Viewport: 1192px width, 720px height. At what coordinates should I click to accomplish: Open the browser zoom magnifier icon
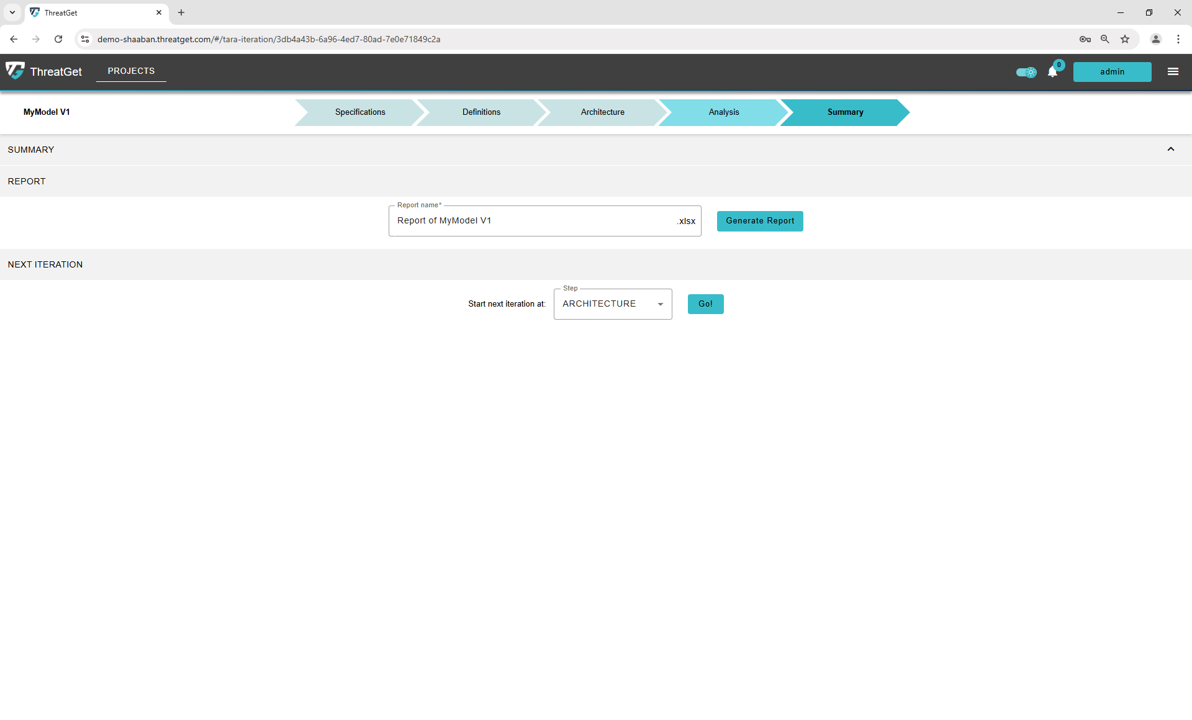(x=1105, y=39)
